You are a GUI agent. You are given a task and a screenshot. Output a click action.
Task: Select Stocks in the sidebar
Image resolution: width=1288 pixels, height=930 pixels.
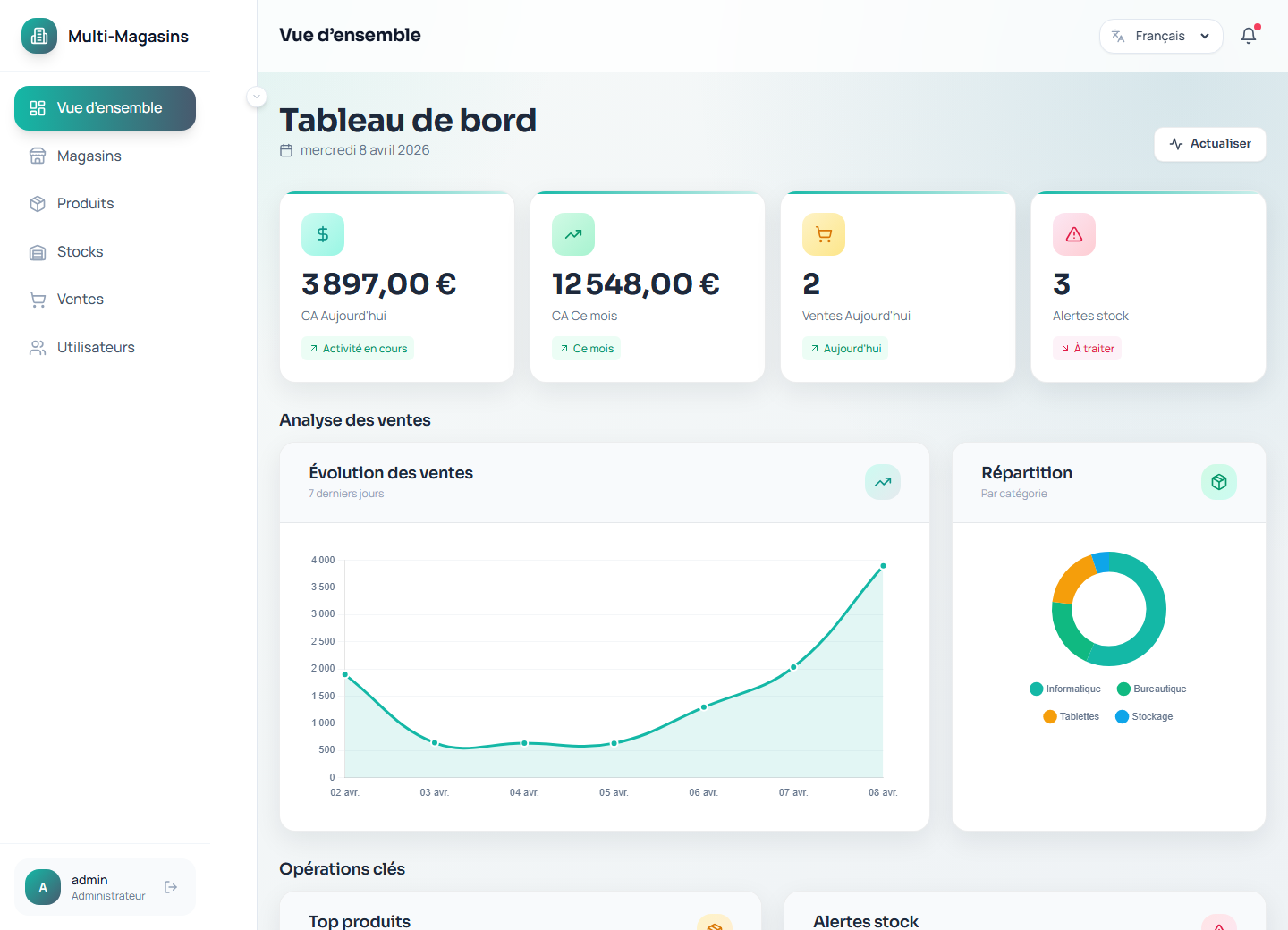pos(79,251)
